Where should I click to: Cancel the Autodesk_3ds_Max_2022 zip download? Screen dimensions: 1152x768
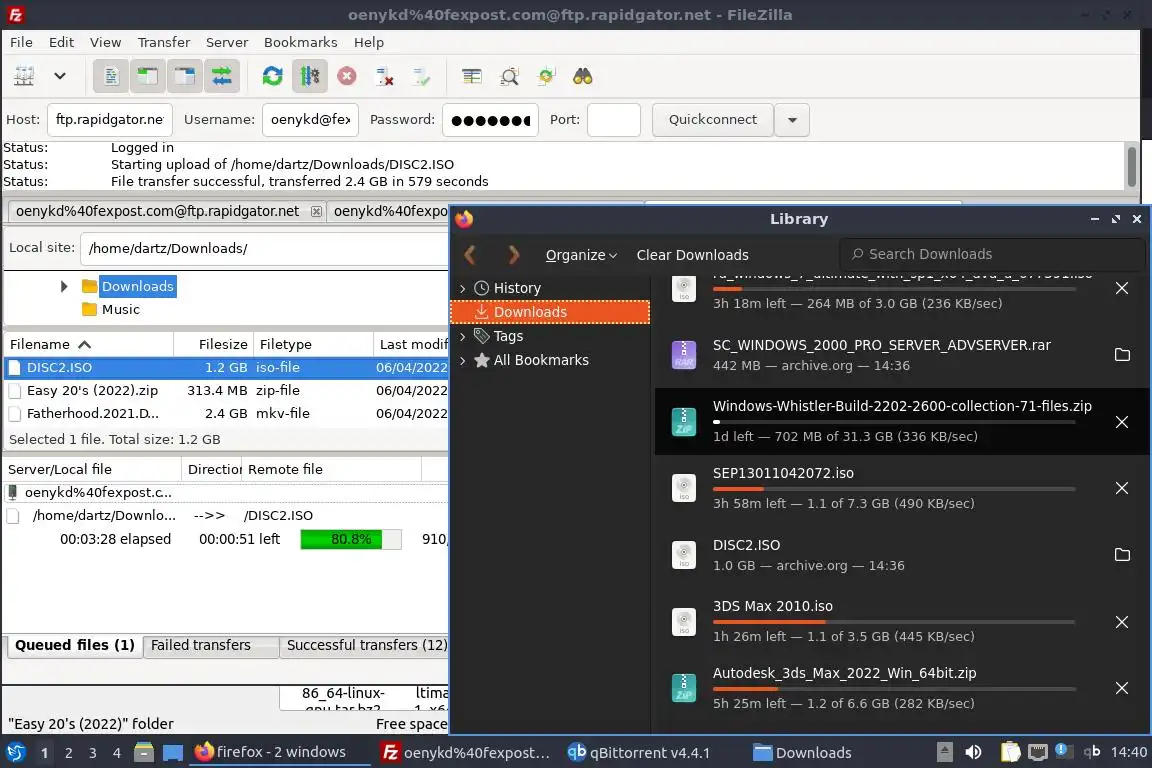pyautogui.click(x=1122, y=688)
